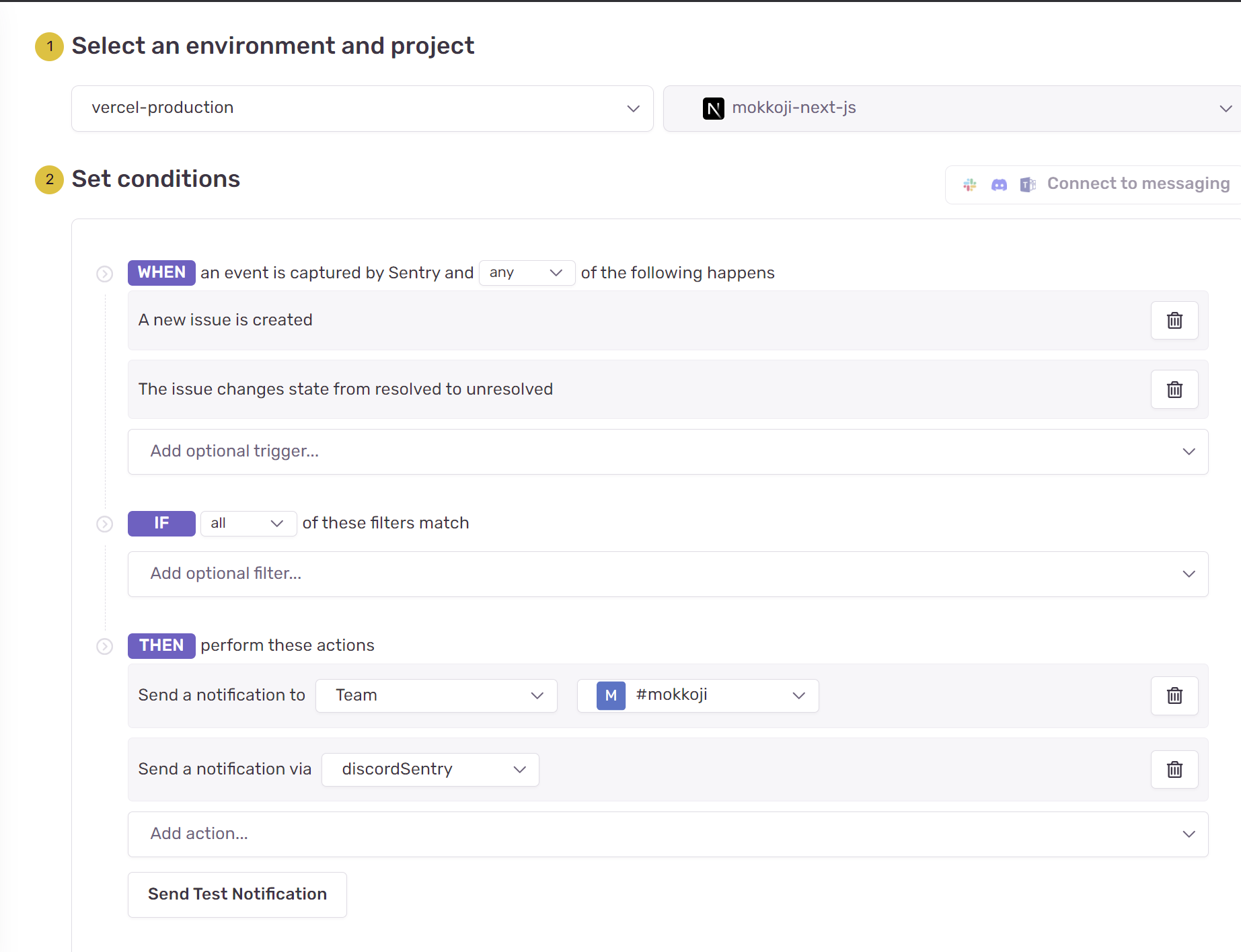Image resolution: width=1241 pixels, height=952 pixels.
Task: Click 'of the following happens' text
Action: 678,273
